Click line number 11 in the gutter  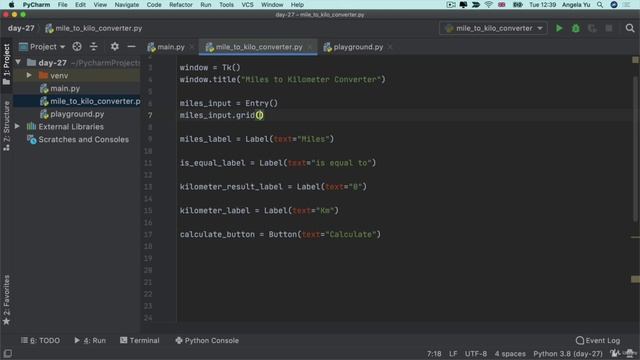coord(148,163)
